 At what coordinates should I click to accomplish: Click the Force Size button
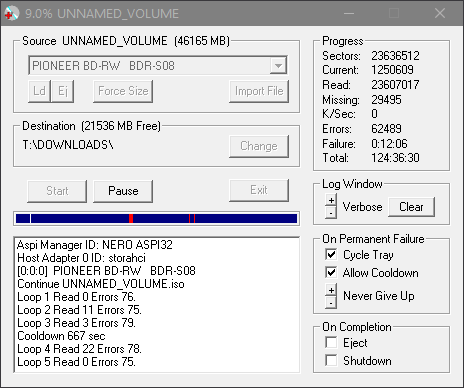123,91
